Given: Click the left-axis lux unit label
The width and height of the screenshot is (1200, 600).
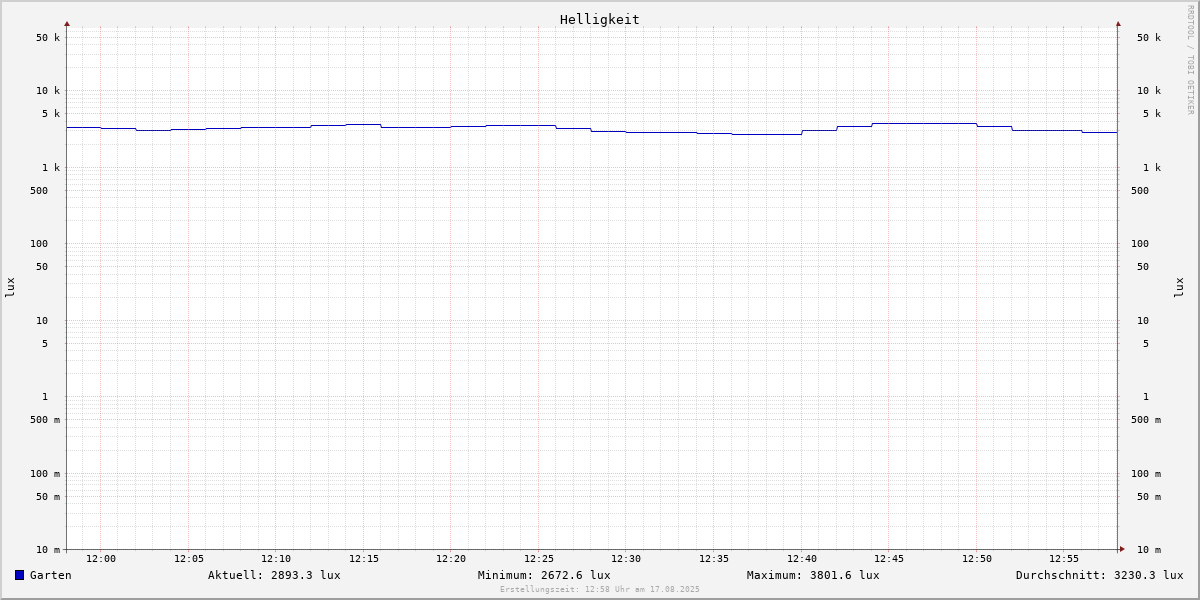Looking at the screenshot, I should (x=10, y=287).
